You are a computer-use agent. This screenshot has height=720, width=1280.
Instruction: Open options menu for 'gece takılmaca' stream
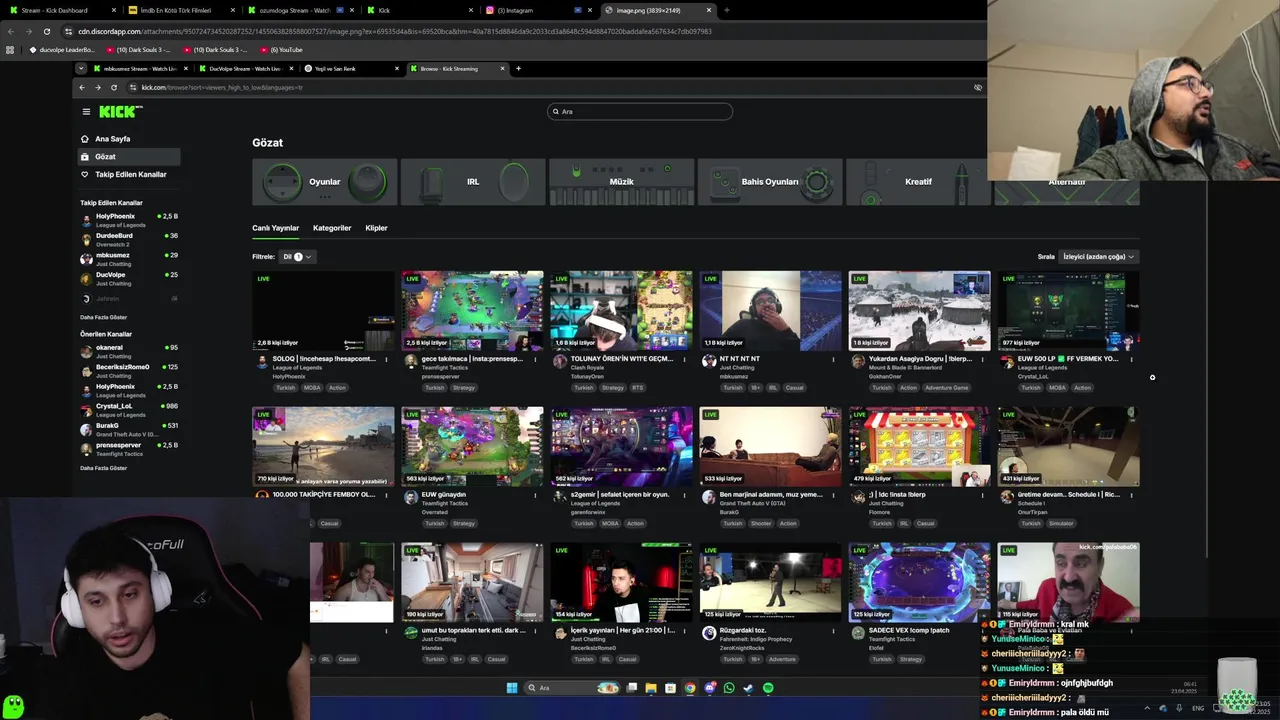535,359
